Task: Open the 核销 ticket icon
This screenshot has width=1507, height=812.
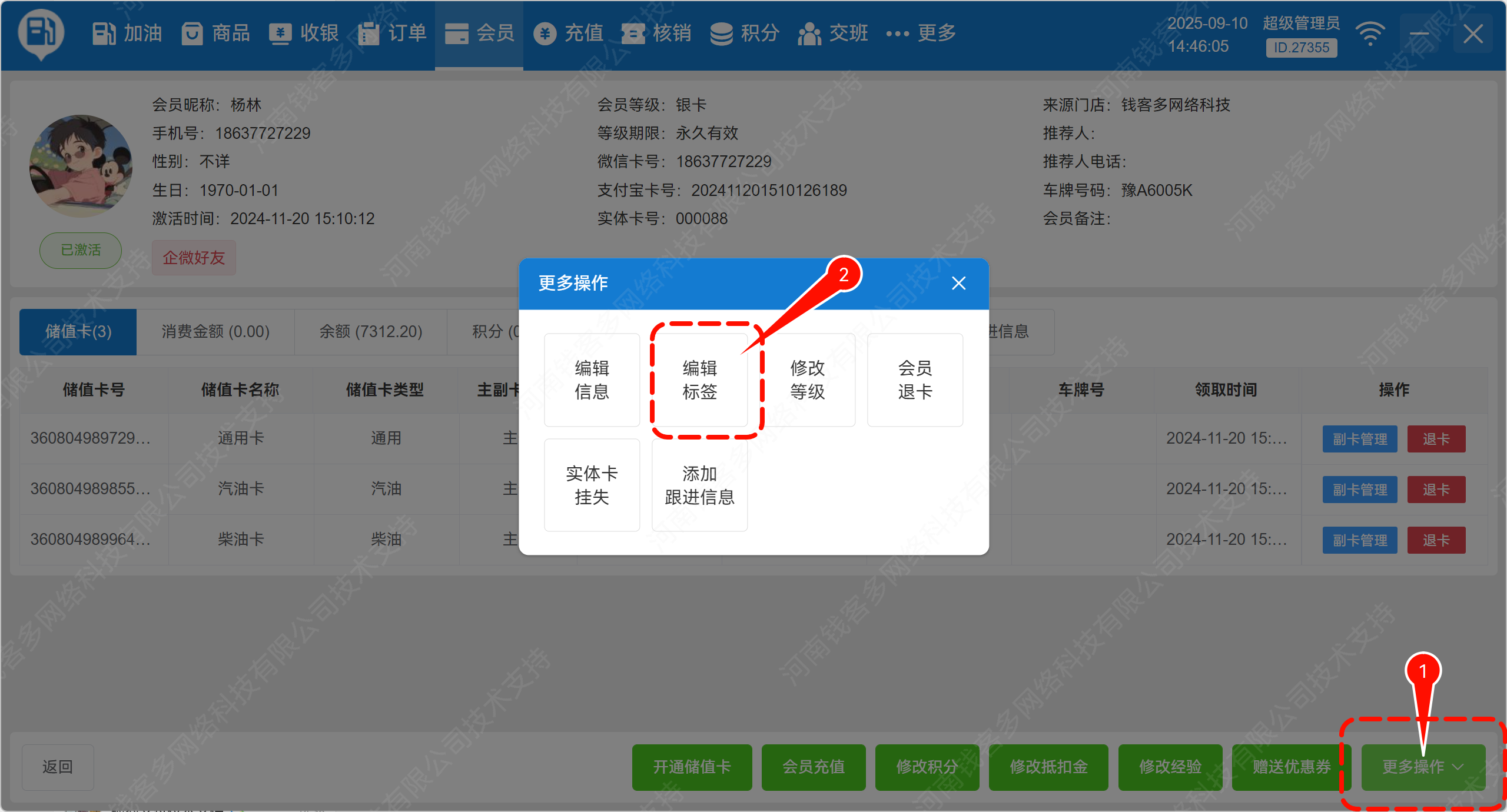Action: coord(633,34)
